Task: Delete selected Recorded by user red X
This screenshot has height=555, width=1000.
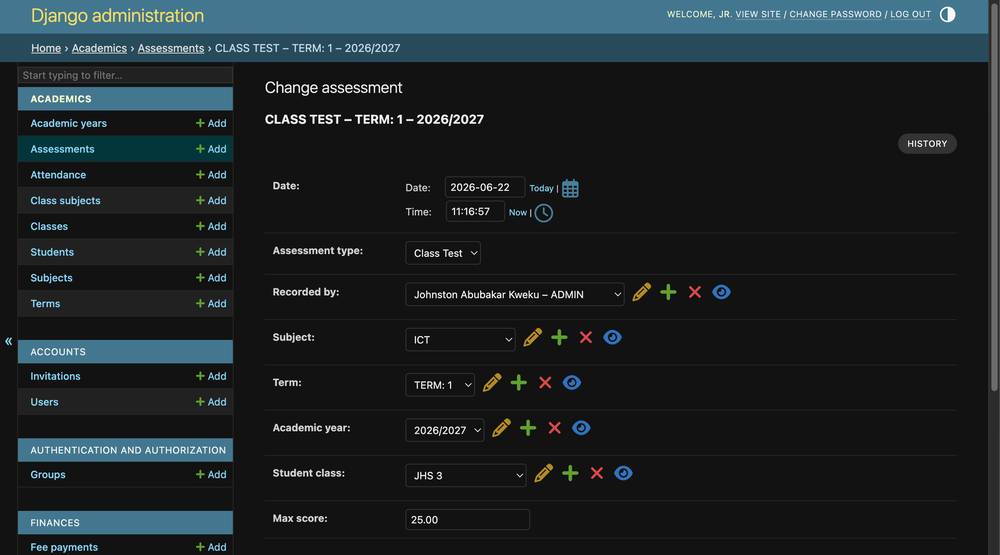Action: point(695,292)
